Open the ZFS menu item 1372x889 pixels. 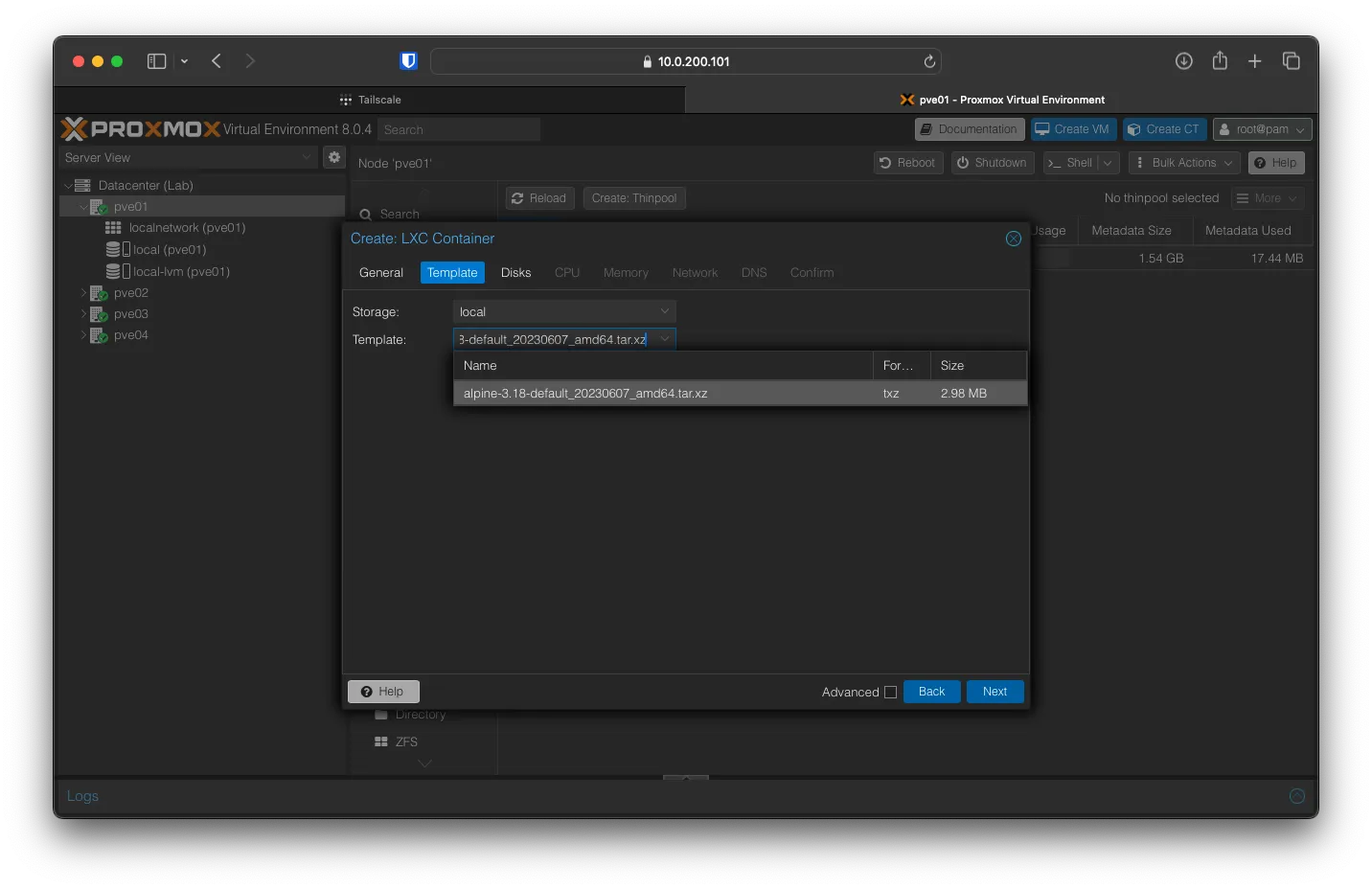pos(406,742)
